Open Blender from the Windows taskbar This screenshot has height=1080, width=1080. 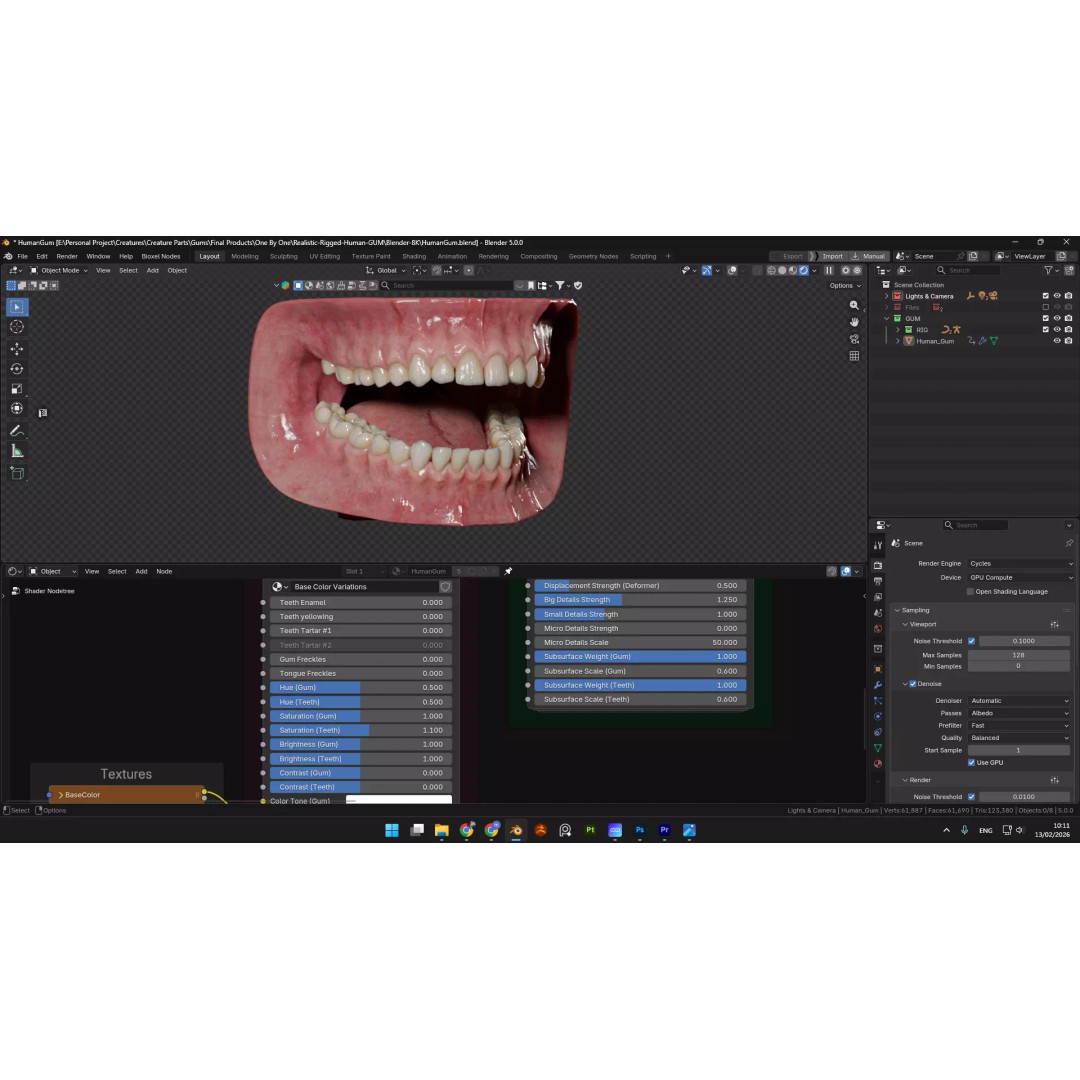click(x=516, y=831)
